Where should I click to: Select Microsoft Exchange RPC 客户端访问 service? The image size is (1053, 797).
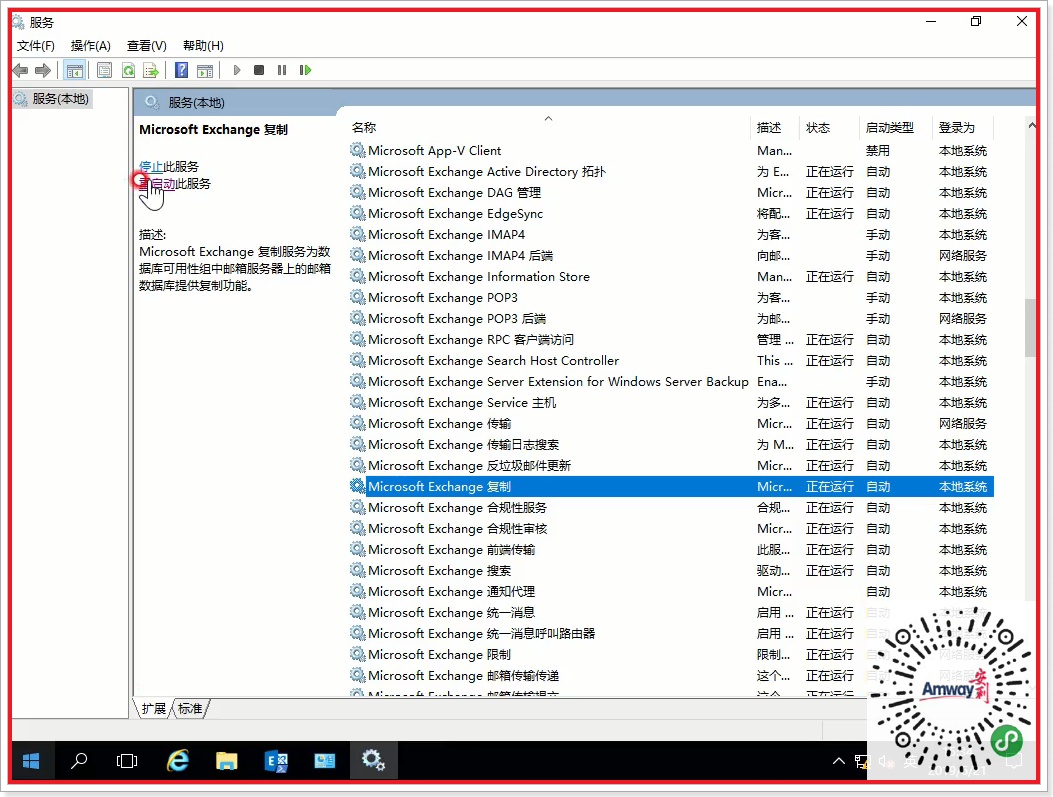click(672, 340)
